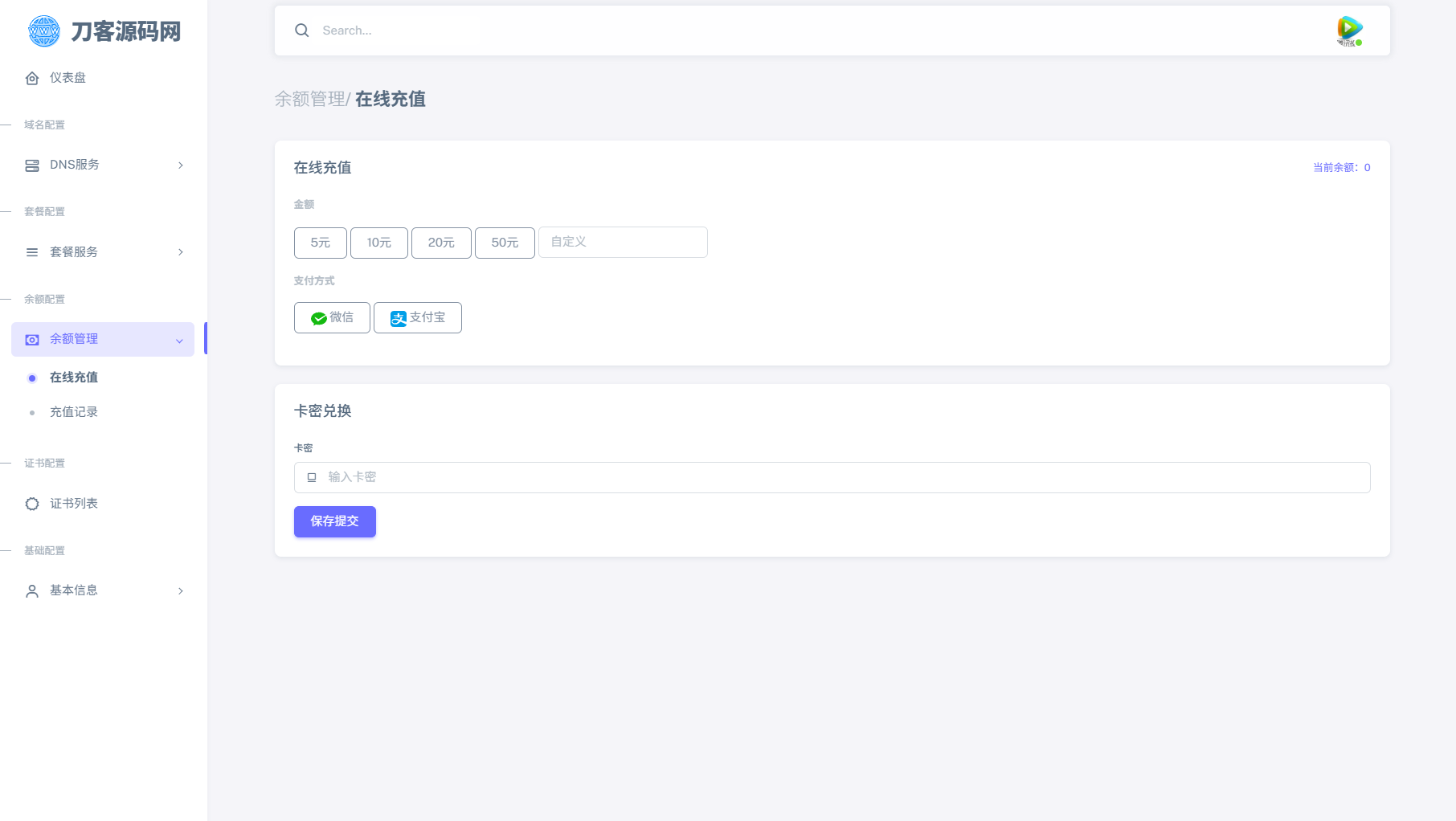Expand the DNS服务 menu chevron
The width and height of the screenshot is (1456, 821).
point(180,165)
